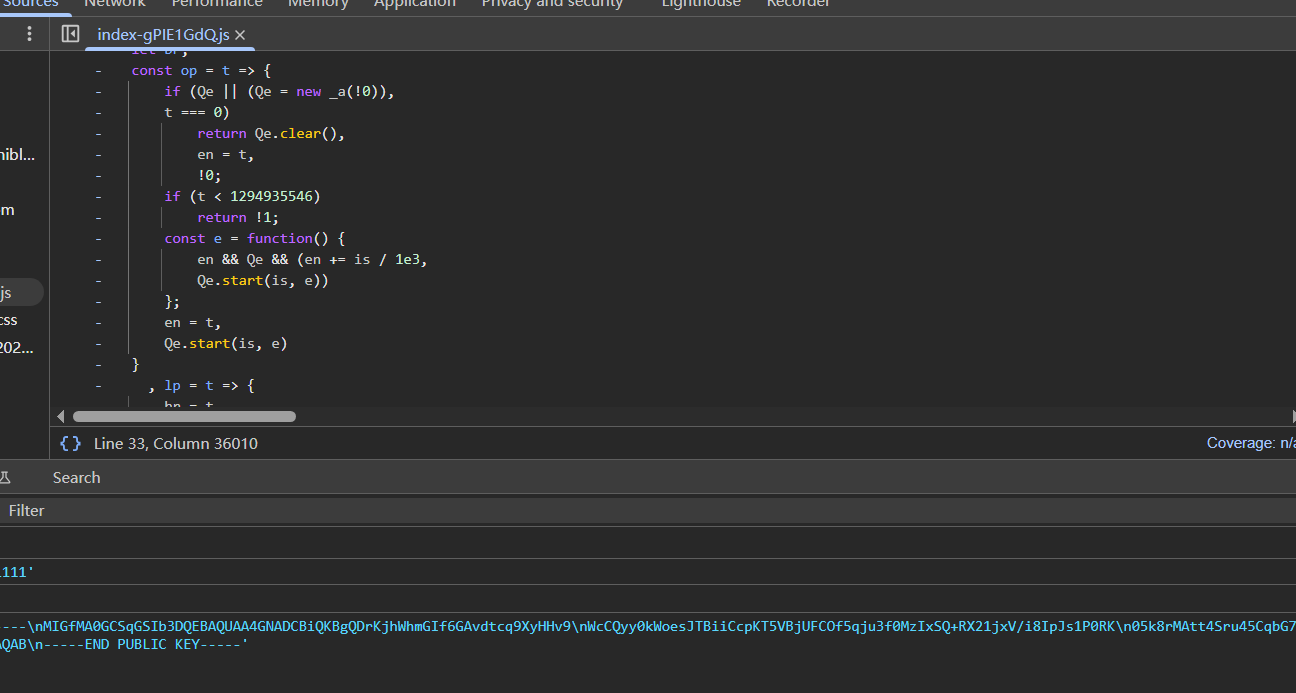Click the flask icon beside Search tab
The width and height of the screenshot is (1296, 693).
click(5, 478)
